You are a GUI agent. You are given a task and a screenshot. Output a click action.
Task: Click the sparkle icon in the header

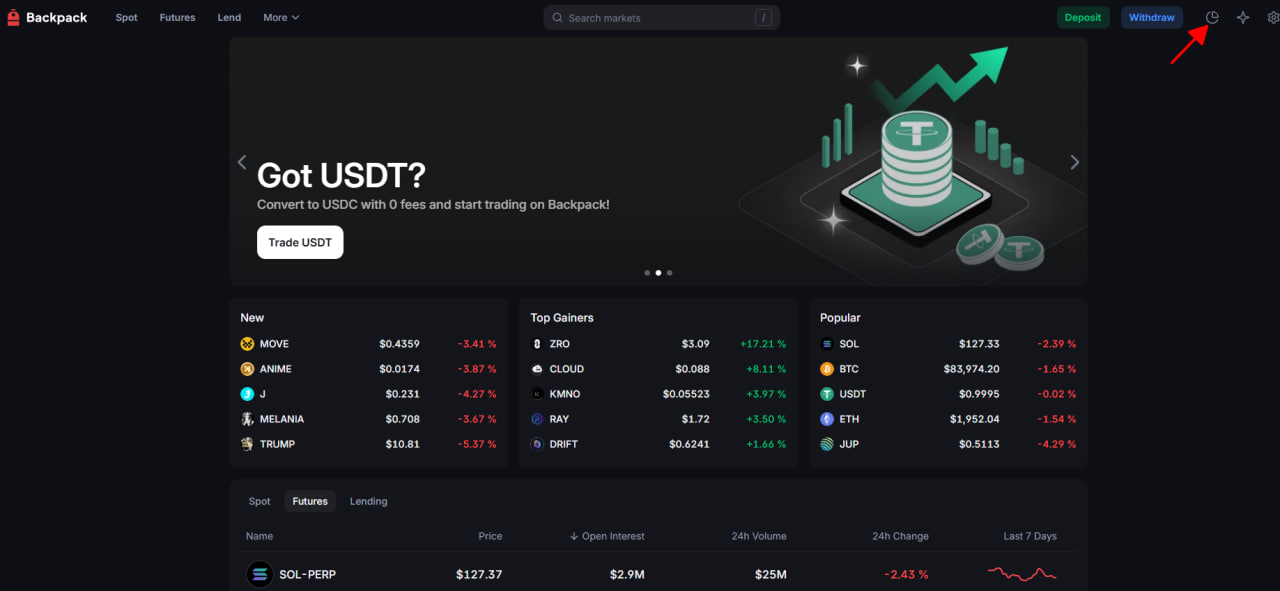[1243, 17]
